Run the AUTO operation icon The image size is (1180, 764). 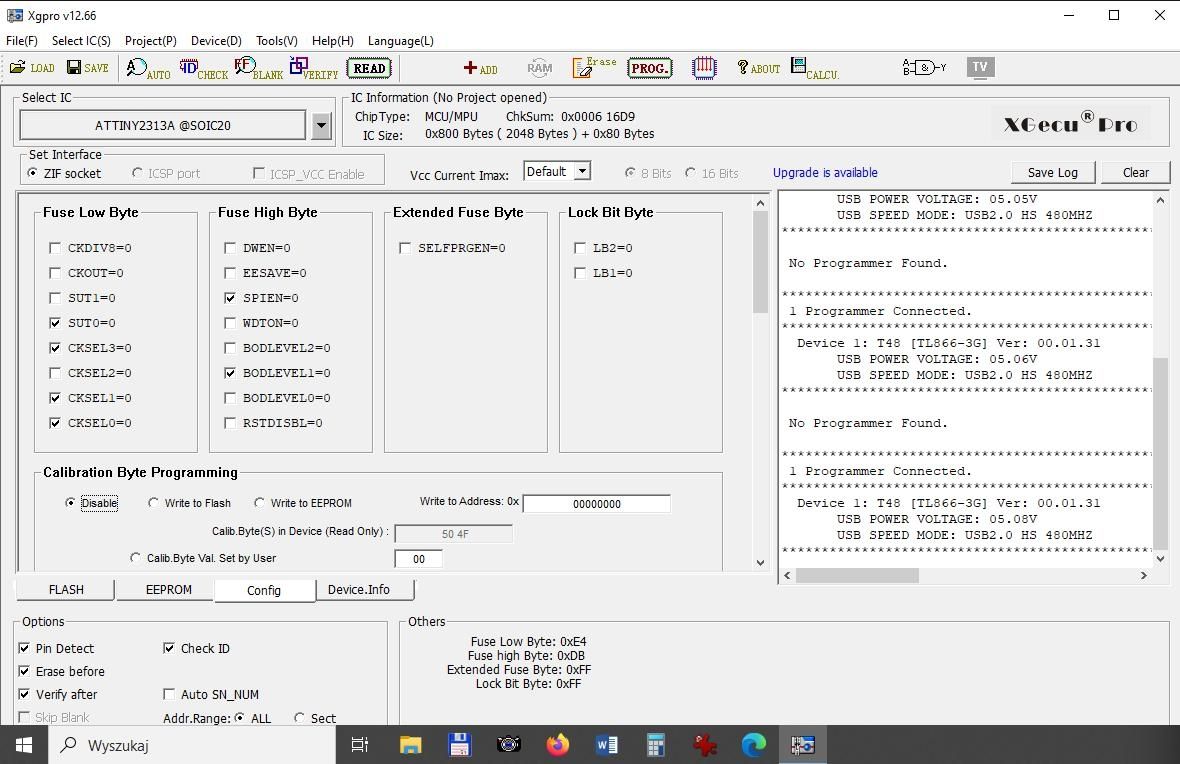coord(148,68)
